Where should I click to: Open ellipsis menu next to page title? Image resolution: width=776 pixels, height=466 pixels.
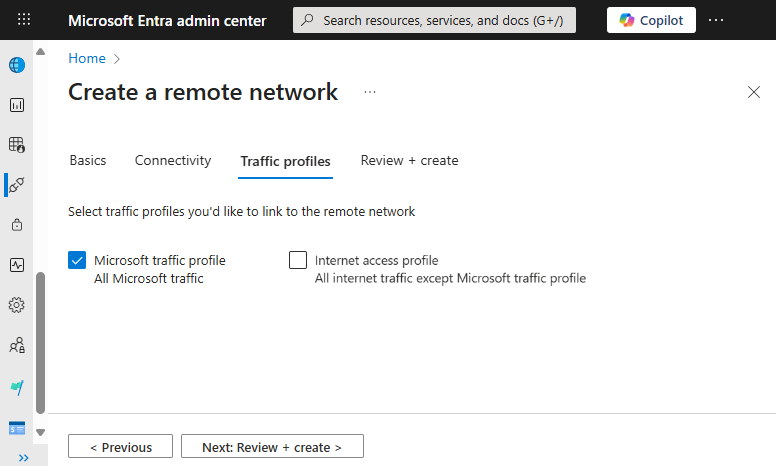coord(370,92)
